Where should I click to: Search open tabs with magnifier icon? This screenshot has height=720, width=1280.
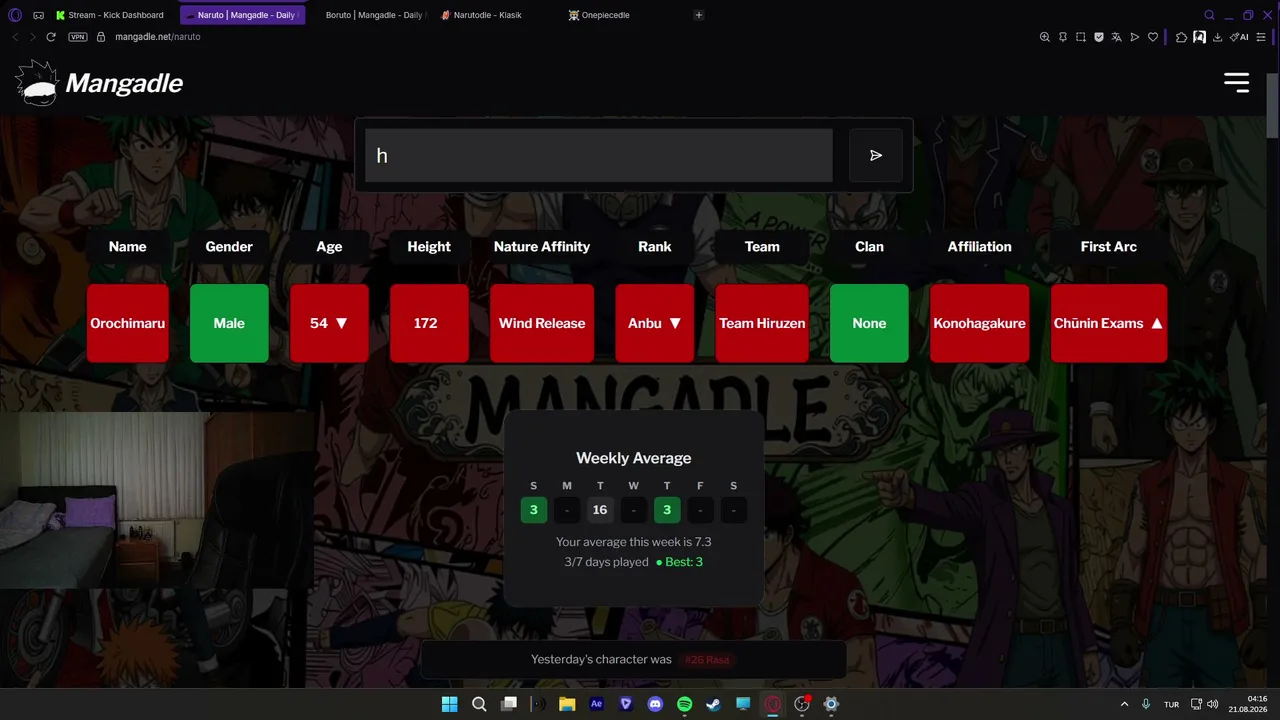coord(1209,15)
